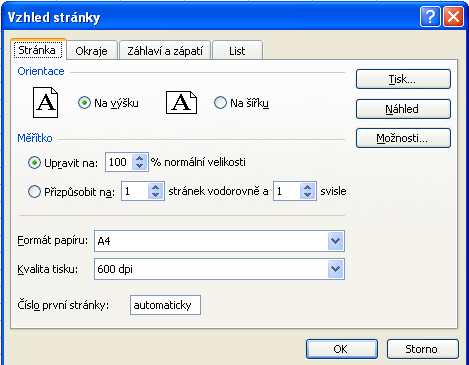Open the print preview with Náhled
This screenshot has height=365, width=469.
pyautogui.click(x=403, y=109)
